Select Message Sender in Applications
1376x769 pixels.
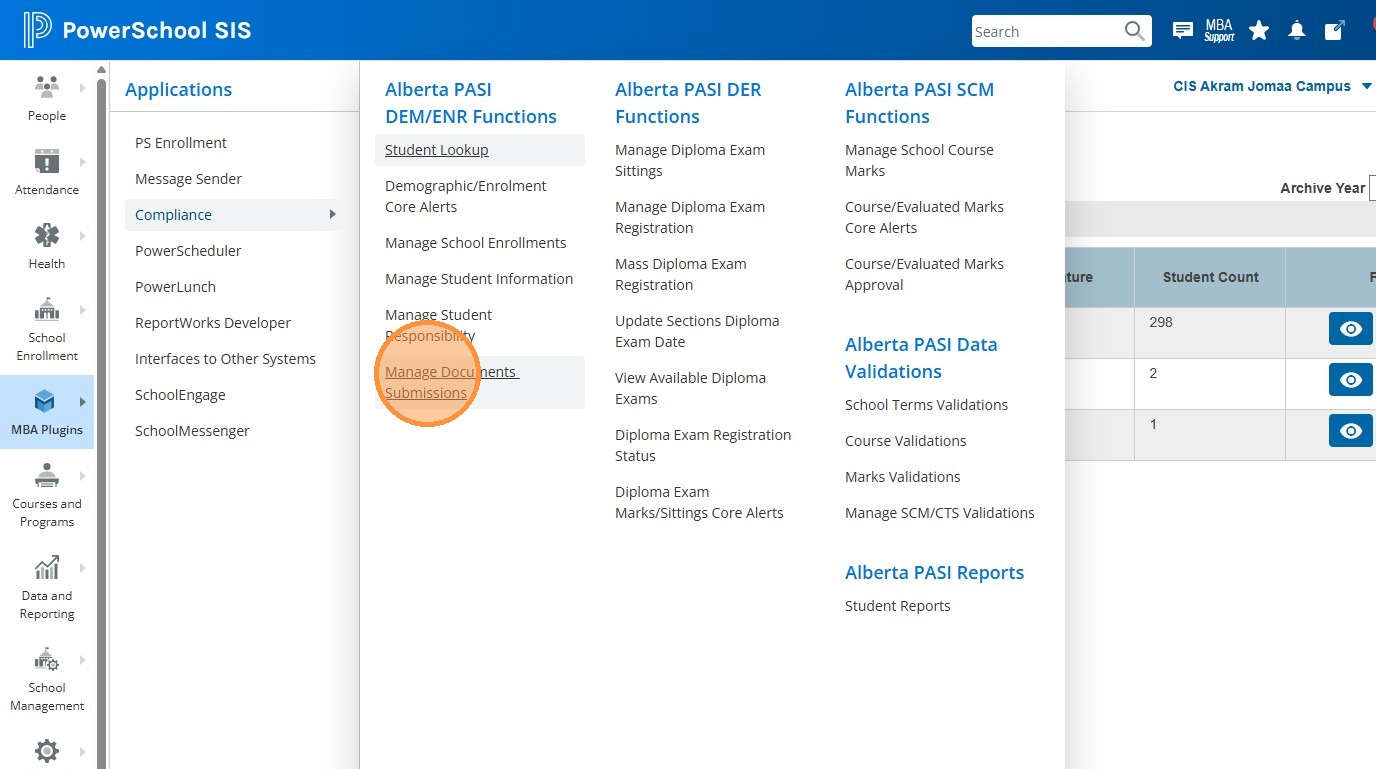click(189, 179)
